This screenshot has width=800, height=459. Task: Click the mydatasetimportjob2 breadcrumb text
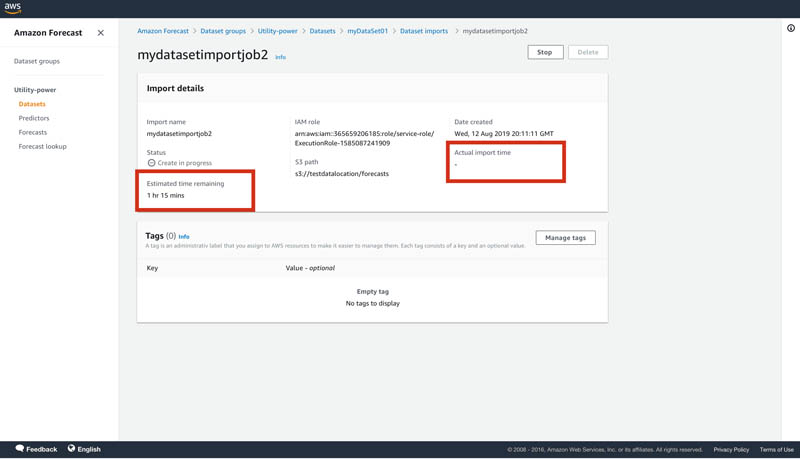pyautogui.click(x=495, y=31)
